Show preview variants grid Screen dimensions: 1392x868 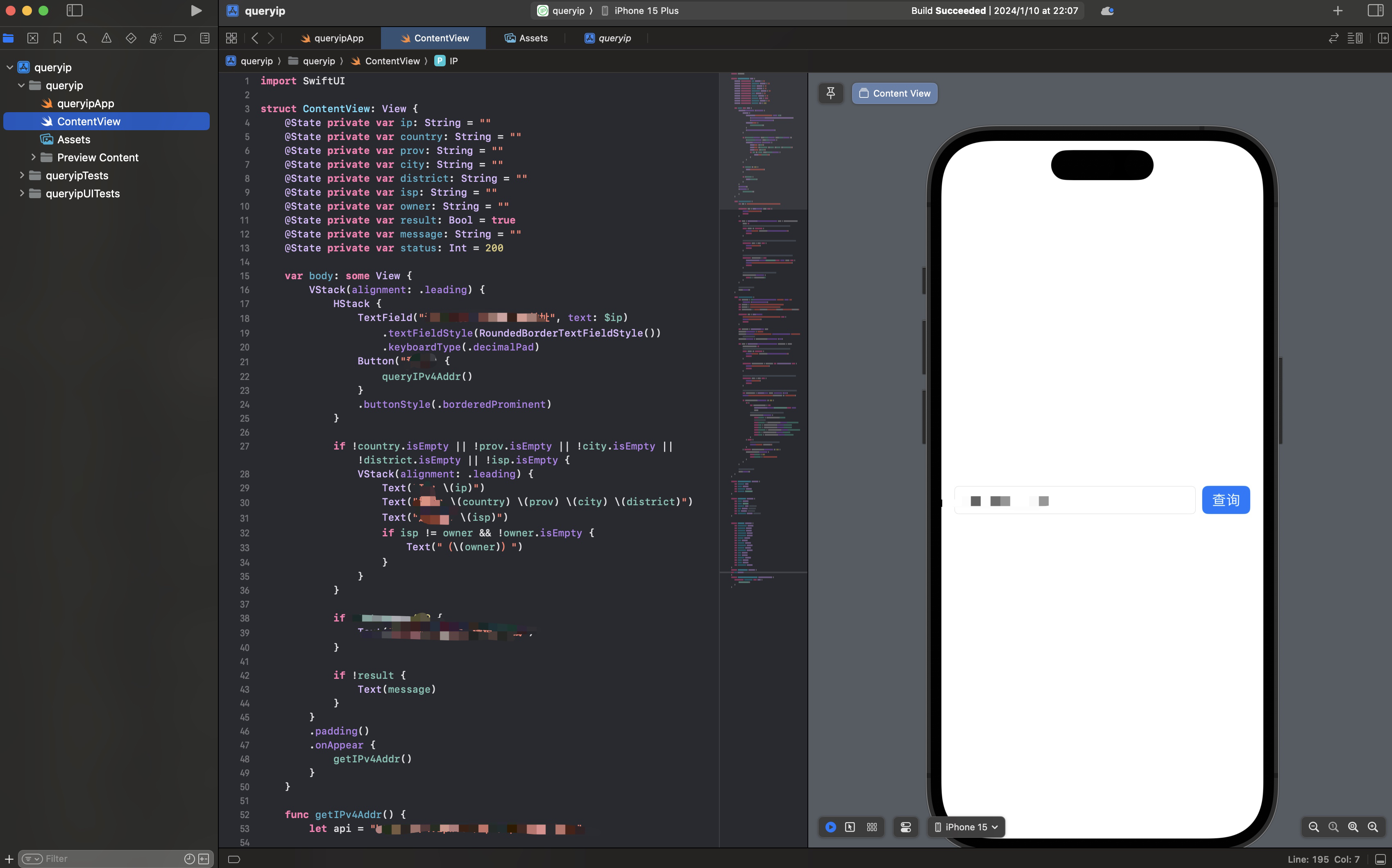[x=872, y=827]
